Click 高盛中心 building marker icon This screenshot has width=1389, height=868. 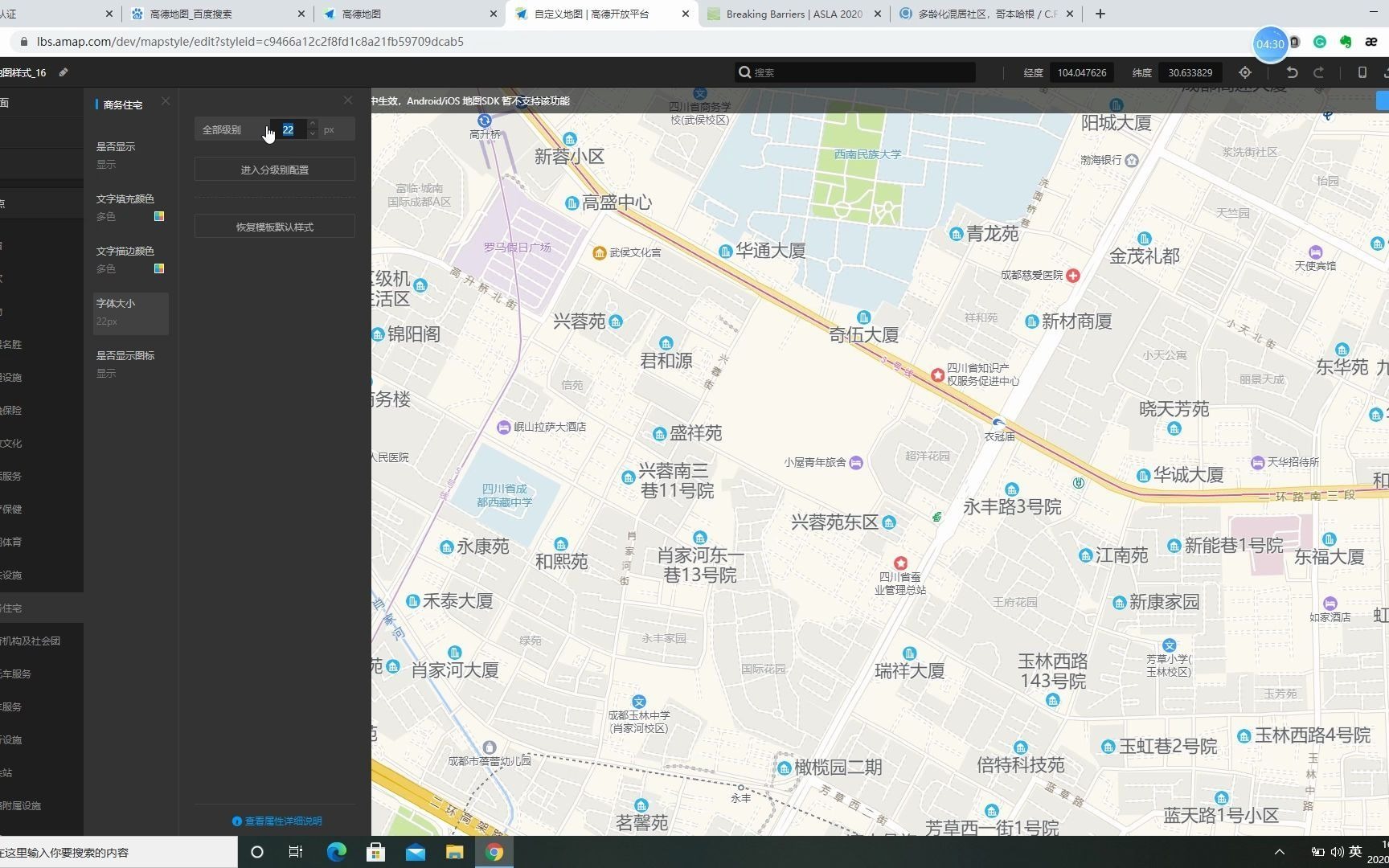click(x=572, y=203)
